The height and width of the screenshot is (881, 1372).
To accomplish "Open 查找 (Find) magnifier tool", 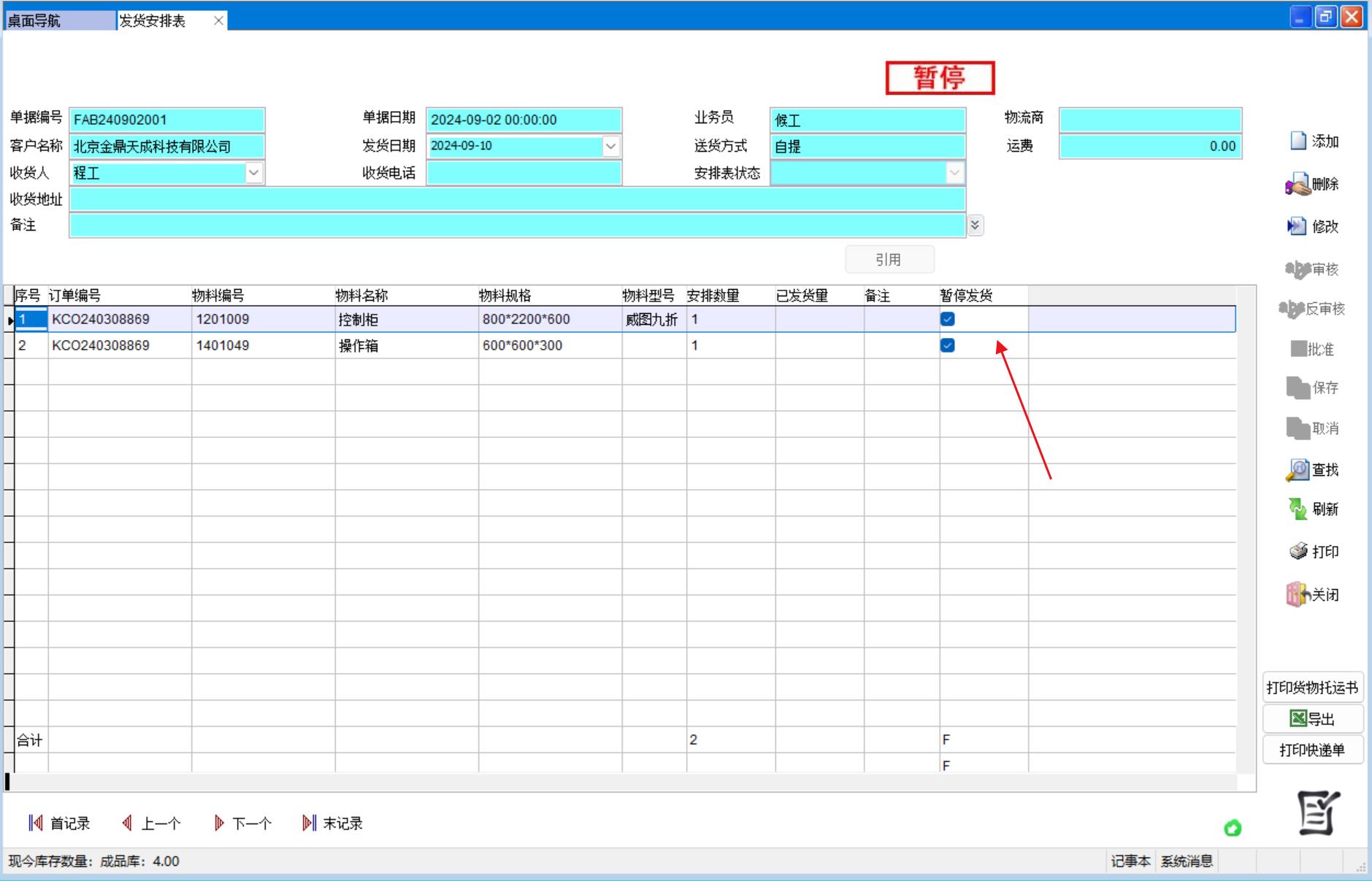I will [1298, 470].
